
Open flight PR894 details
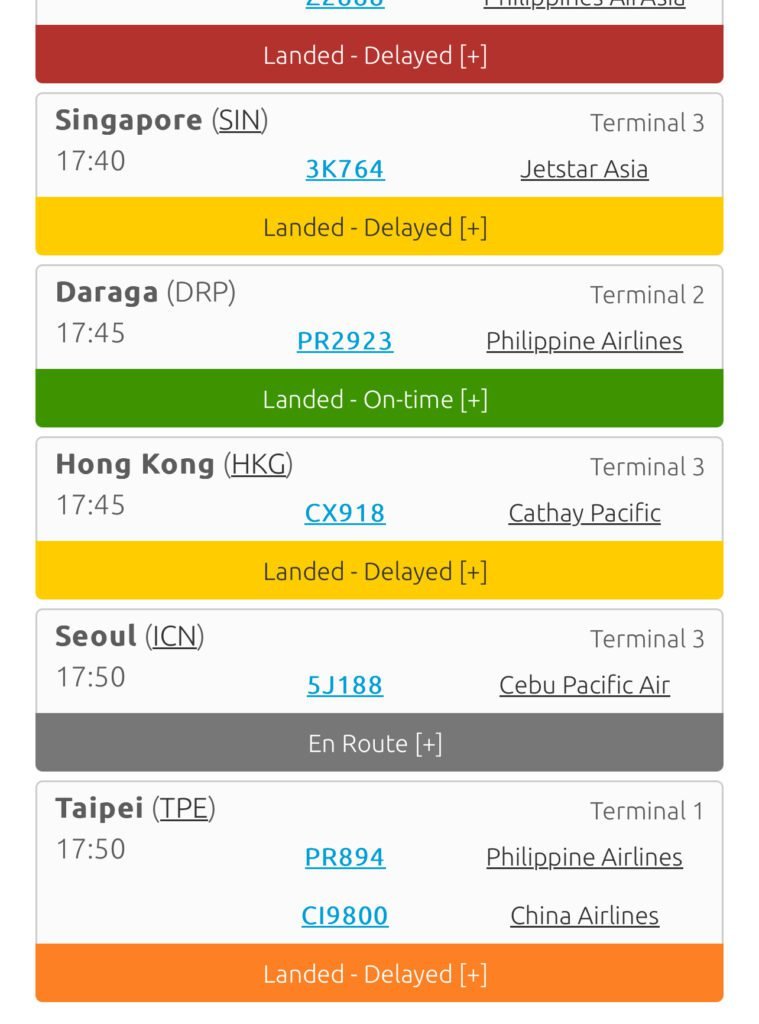[344, 857]
